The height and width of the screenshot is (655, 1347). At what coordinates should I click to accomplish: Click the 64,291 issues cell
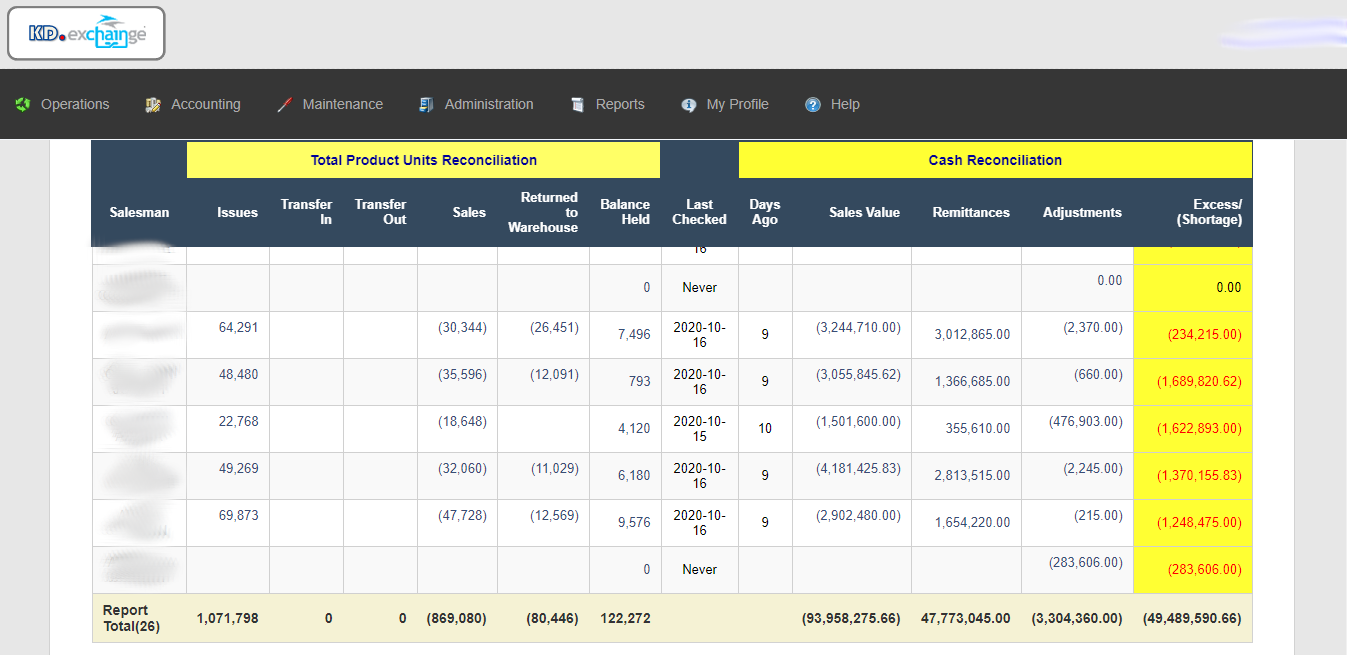coord(238,327)
